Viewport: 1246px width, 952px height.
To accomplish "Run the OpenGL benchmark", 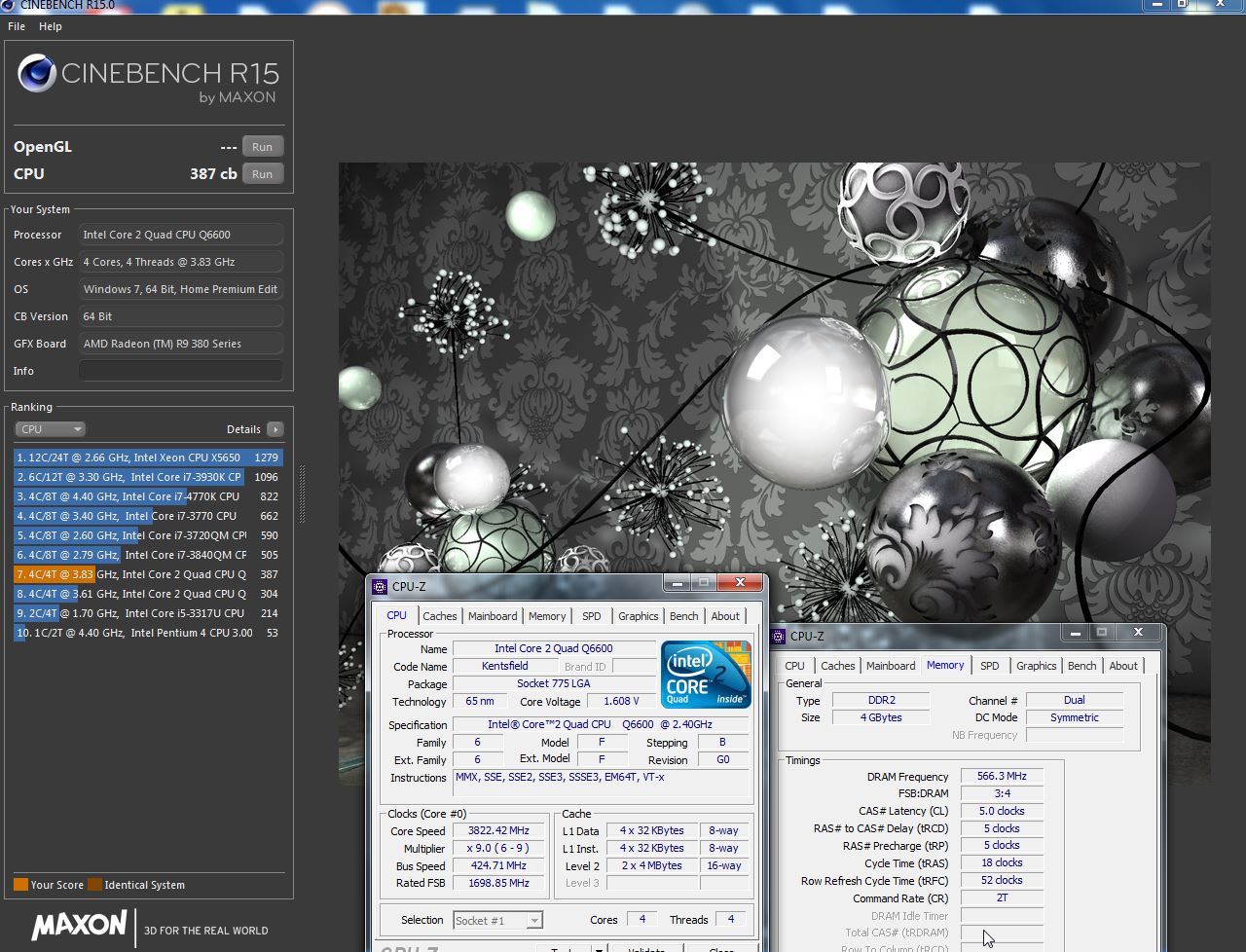I will [263, 147].
